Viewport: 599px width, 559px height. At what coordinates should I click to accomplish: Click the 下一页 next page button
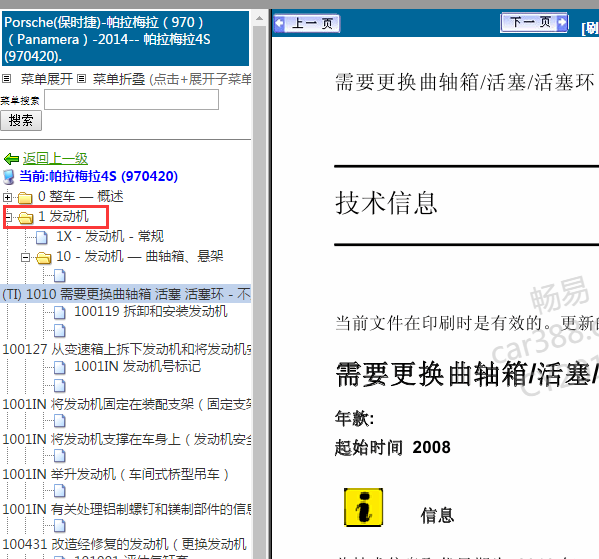(534, 23)
